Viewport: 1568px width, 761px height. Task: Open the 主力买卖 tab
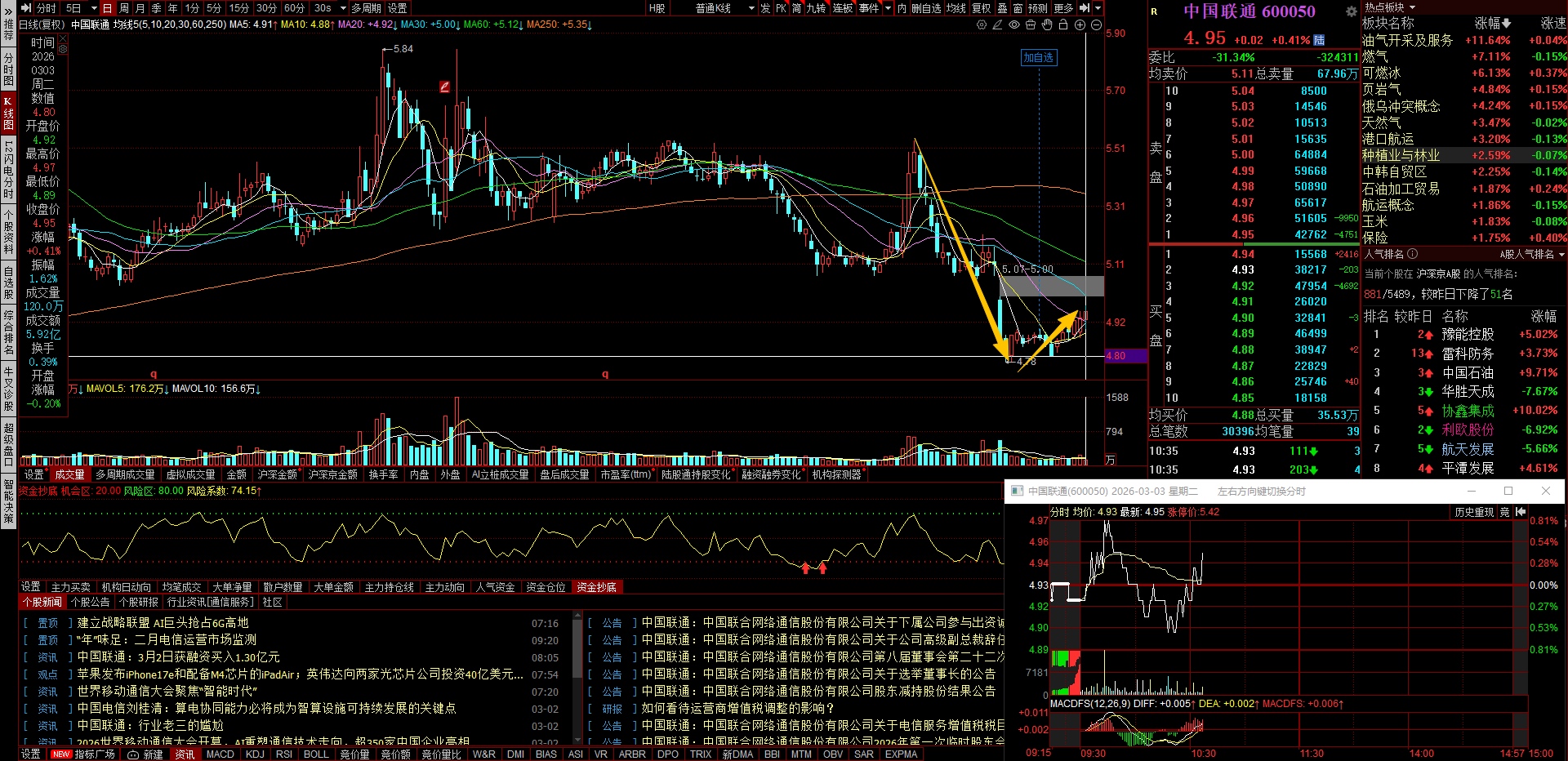[x=71, y=587]
